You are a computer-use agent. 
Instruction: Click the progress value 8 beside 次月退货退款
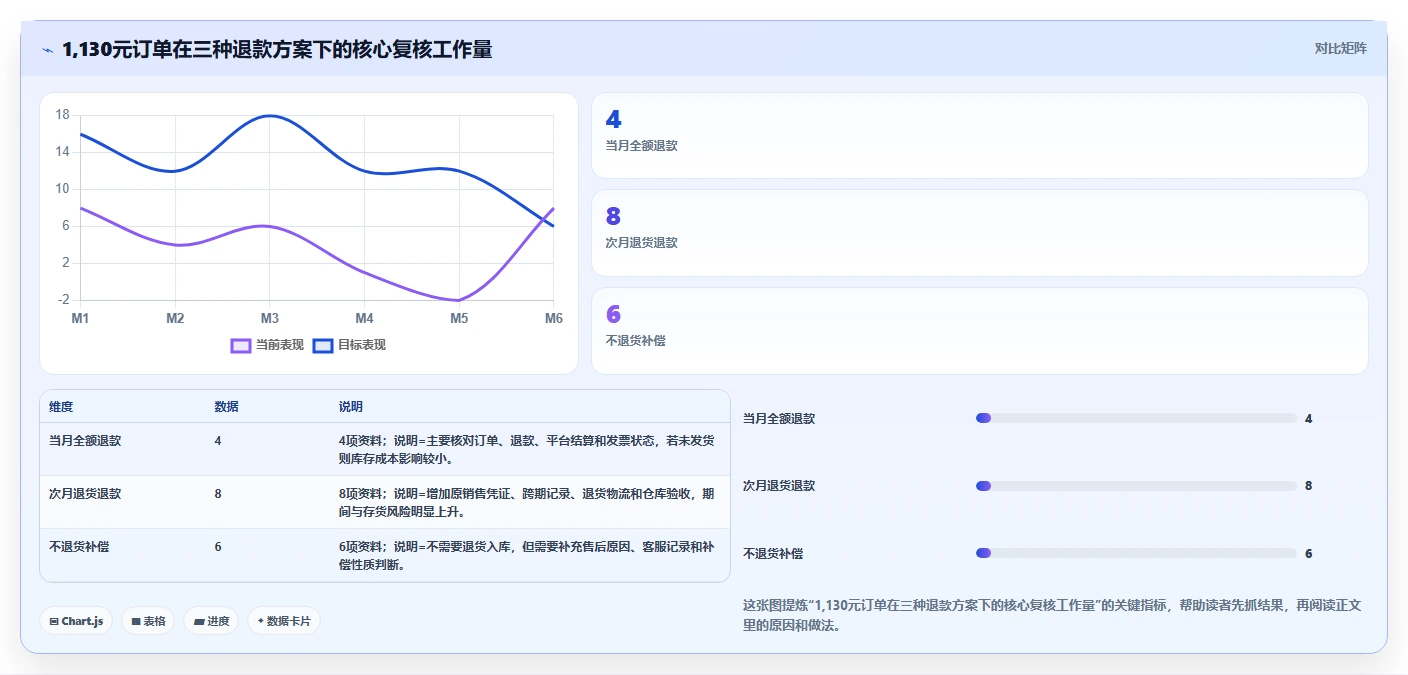1308,486
